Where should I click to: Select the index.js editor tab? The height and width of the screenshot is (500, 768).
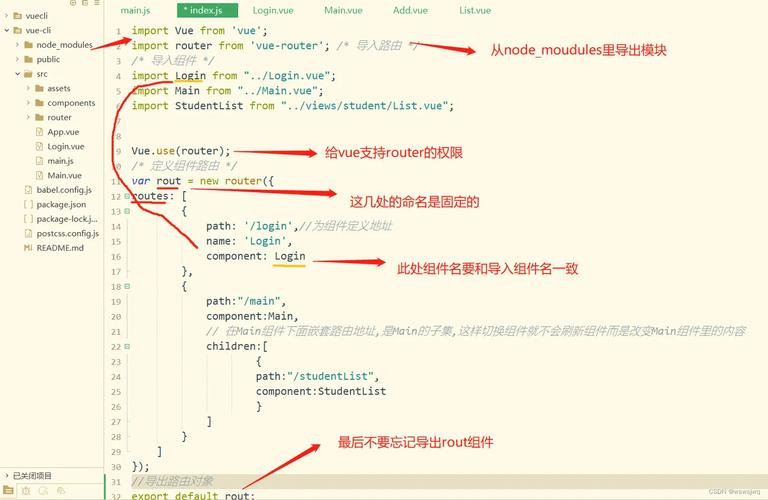tap(207, 10)
